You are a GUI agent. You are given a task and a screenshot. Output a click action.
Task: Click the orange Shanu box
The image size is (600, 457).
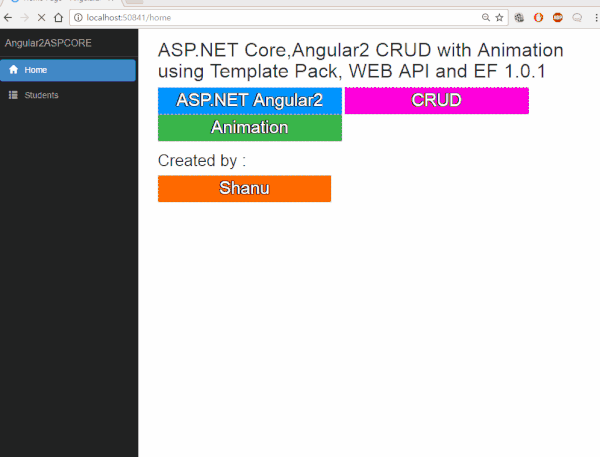click(x=245, y=189)
